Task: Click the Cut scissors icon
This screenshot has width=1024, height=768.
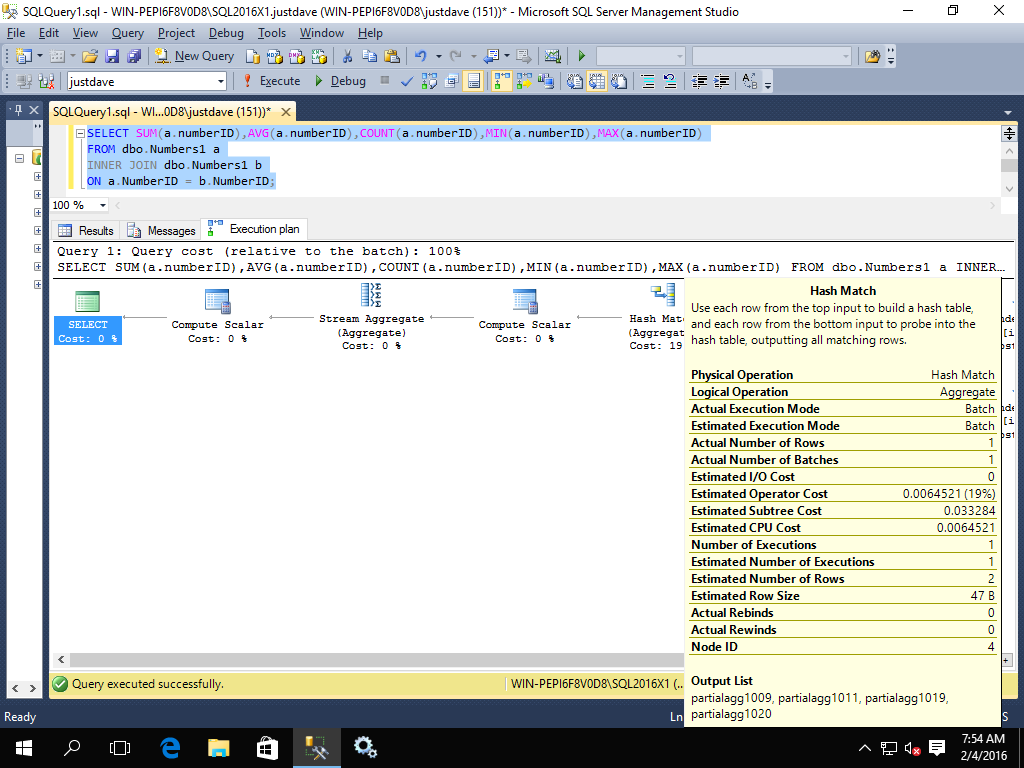Action: (x=347, y=56)
